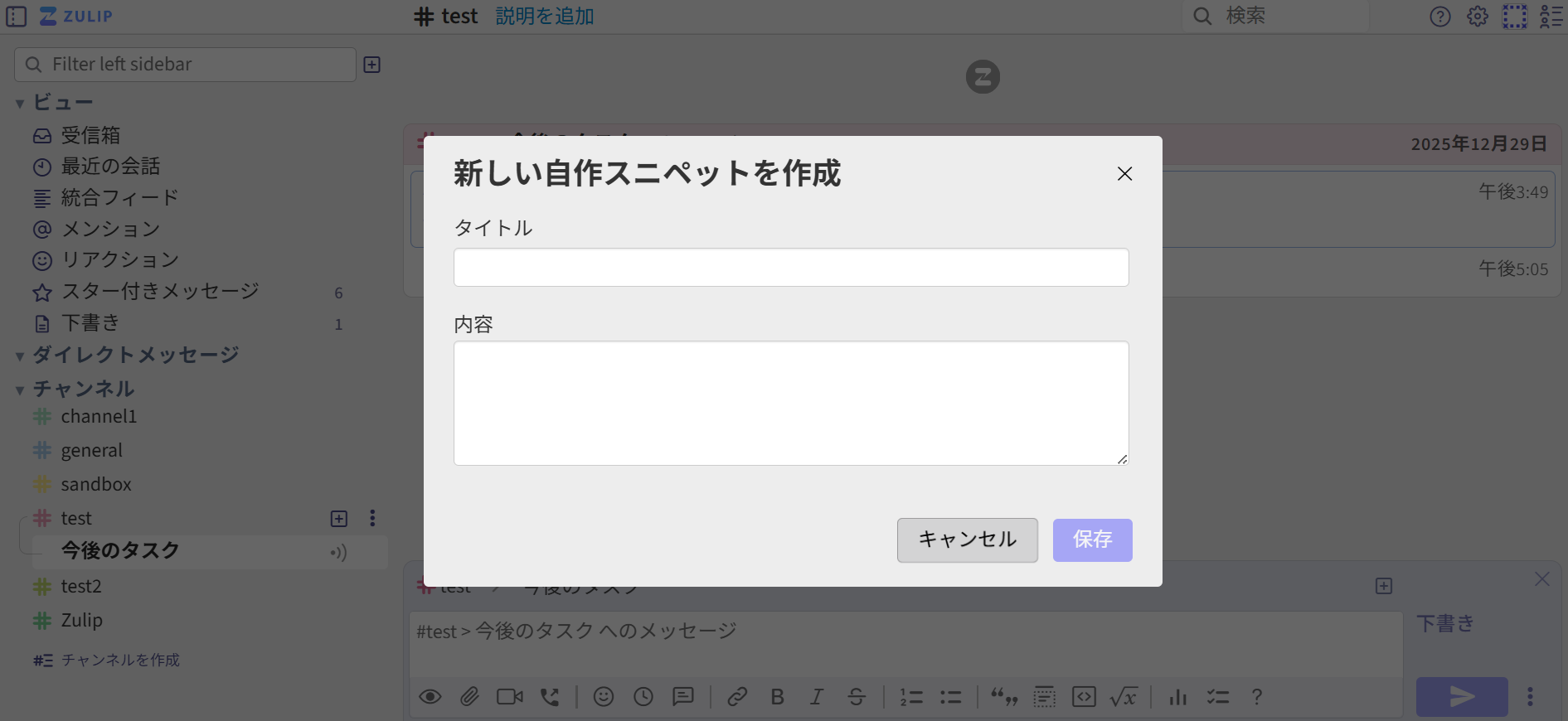Attach a file with the paperclip icon
This screenshot has height=721, width=1568.
point(469,697)
